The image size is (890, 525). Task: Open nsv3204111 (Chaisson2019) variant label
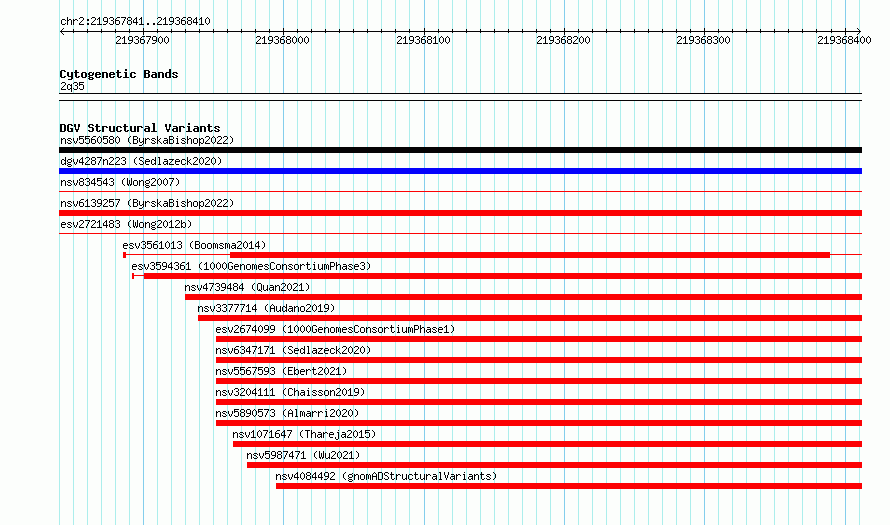290,392
